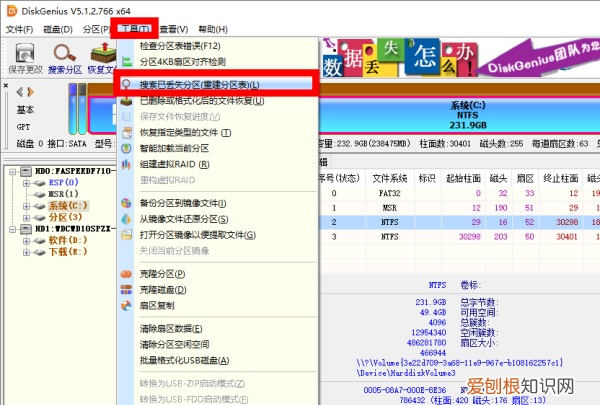Choose 克隆磁盘(D) menu entry
The height and width of the screenshot is (405, 600).
218,290
